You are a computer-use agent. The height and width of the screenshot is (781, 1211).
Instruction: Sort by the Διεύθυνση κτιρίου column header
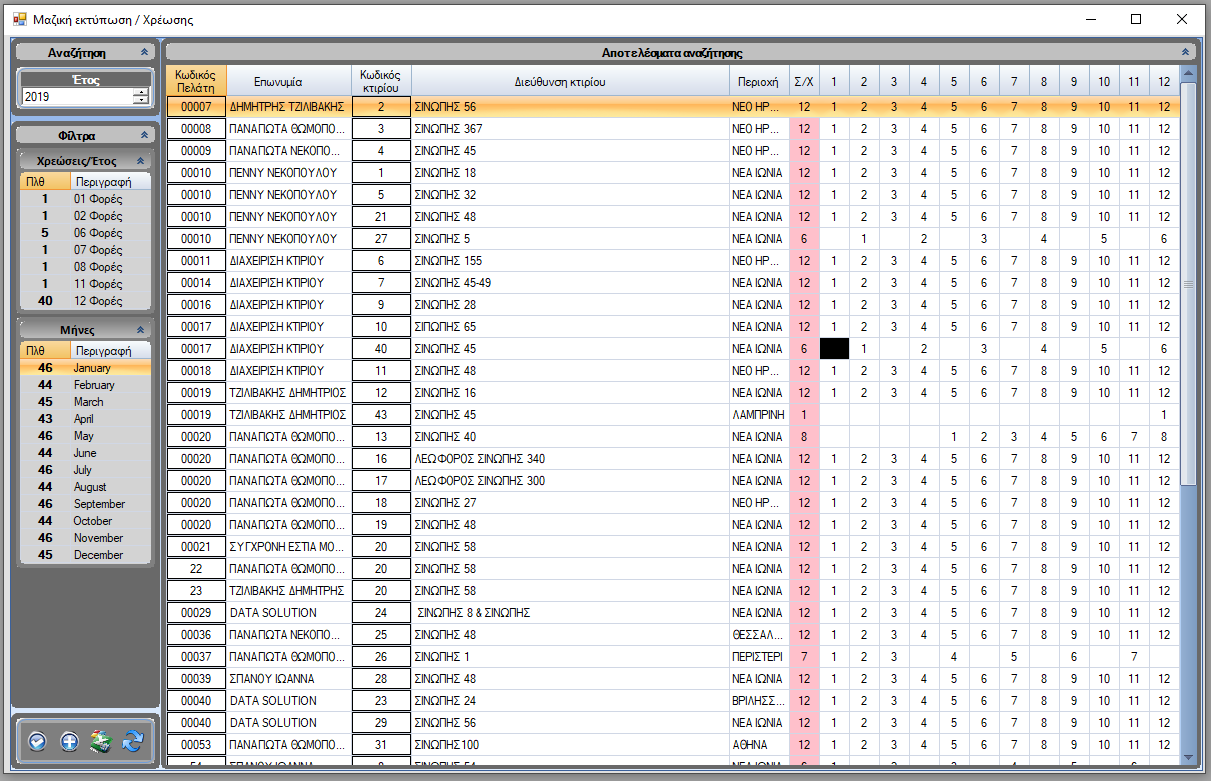point(570,82)
